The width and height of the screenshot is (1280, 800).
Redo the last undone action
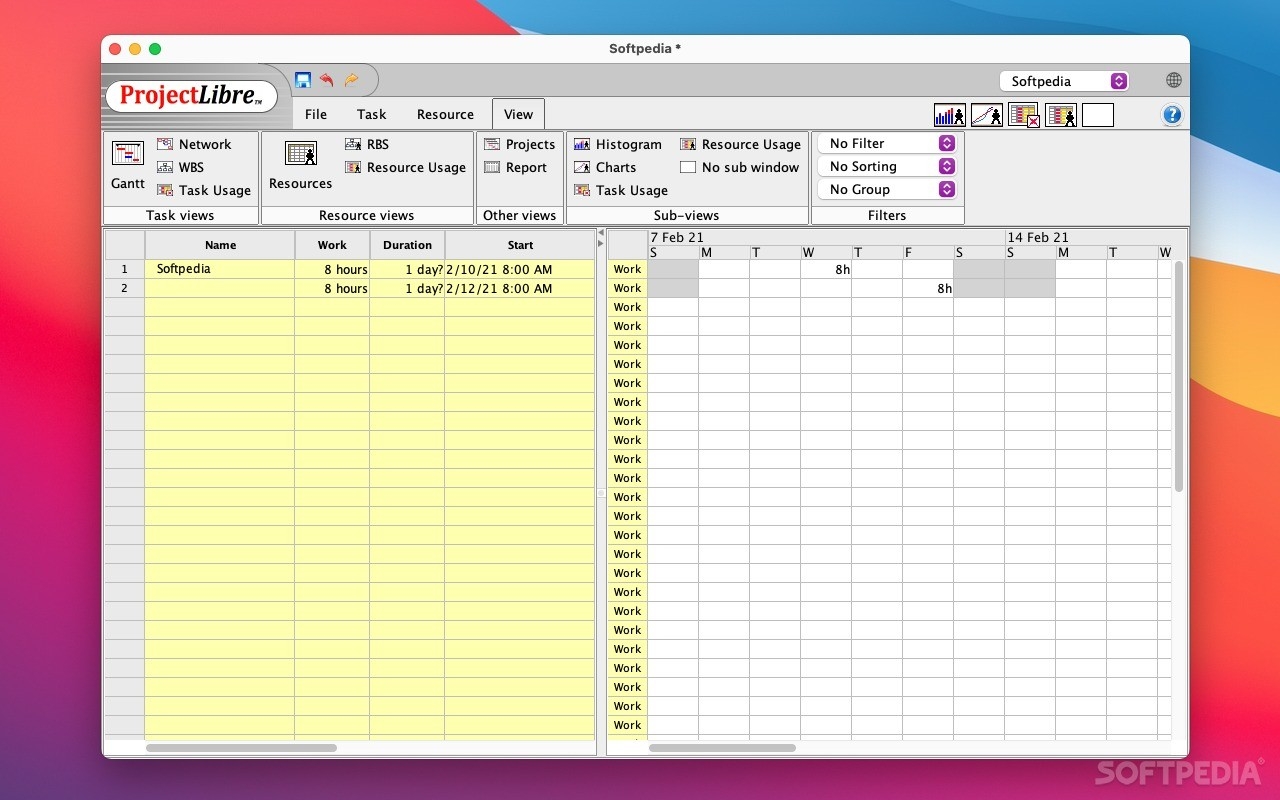coord(351,80)
